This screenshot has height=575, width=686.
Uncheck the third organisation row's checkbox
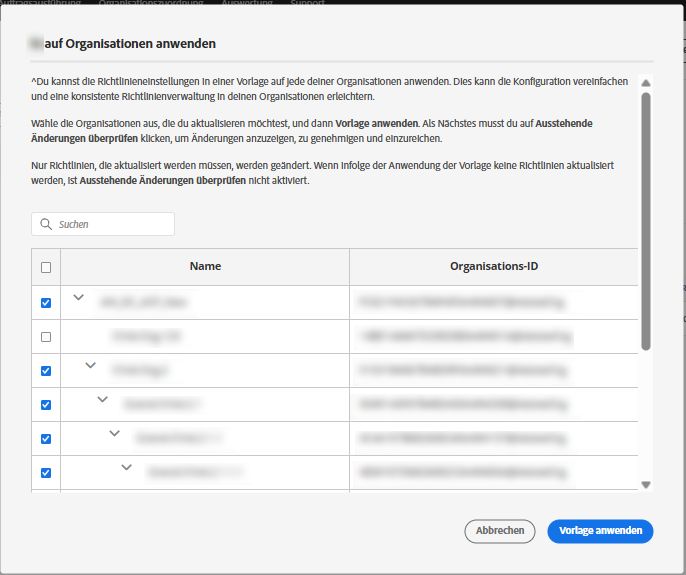tap(46, 371)
